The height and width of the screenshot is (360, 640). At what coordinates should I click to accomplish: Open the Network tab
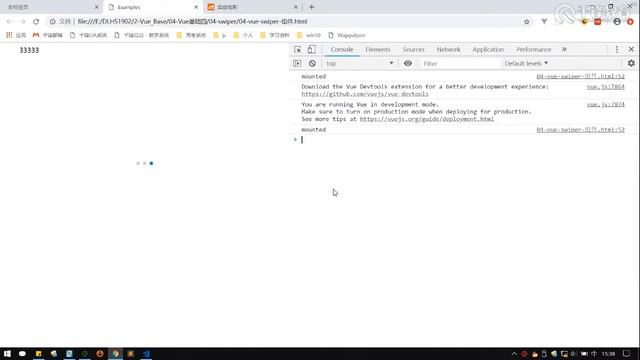(448, 49)
